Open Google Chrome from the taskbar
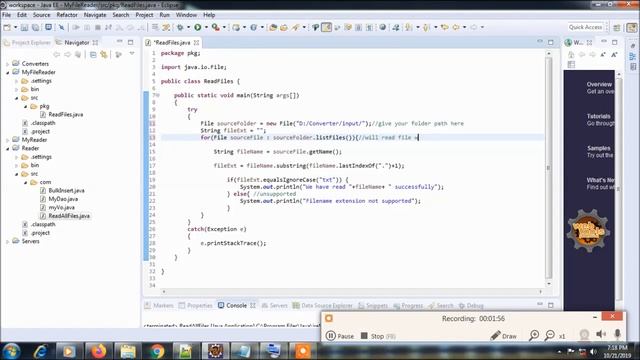 pos(156,351)
